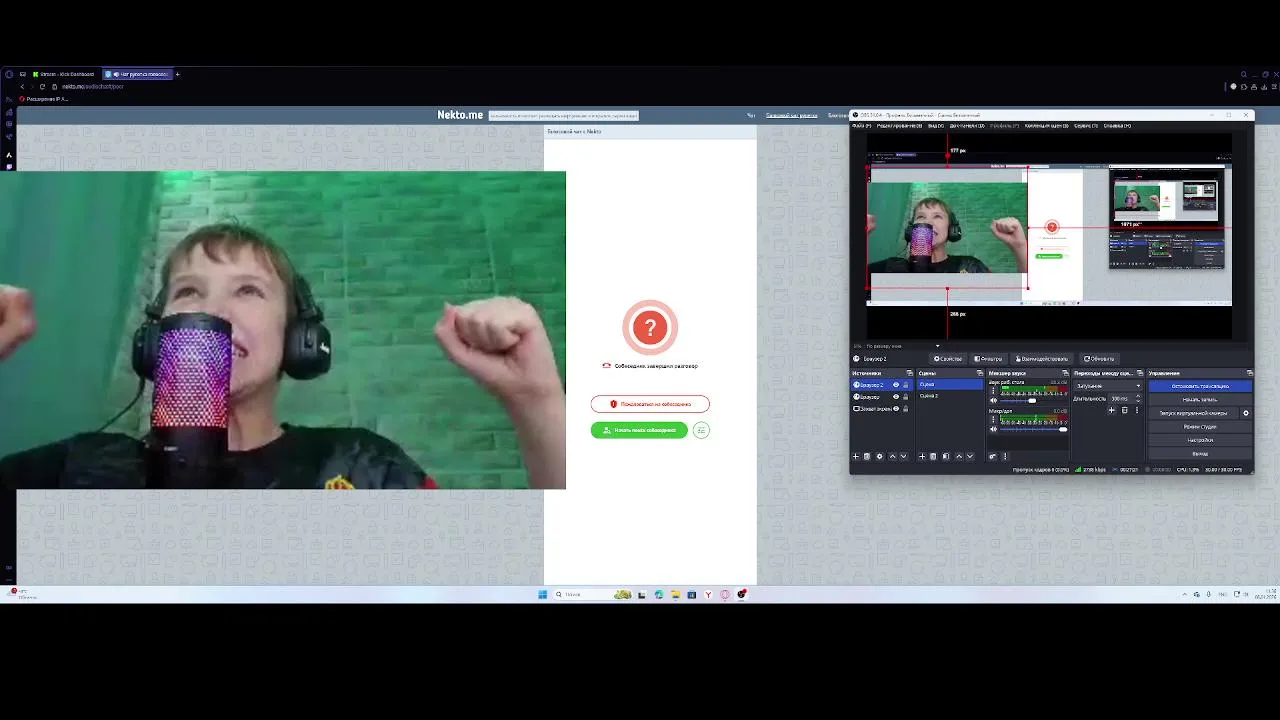
Task: Open desktop audio channel options menu
Action: [x=993, y=390]
